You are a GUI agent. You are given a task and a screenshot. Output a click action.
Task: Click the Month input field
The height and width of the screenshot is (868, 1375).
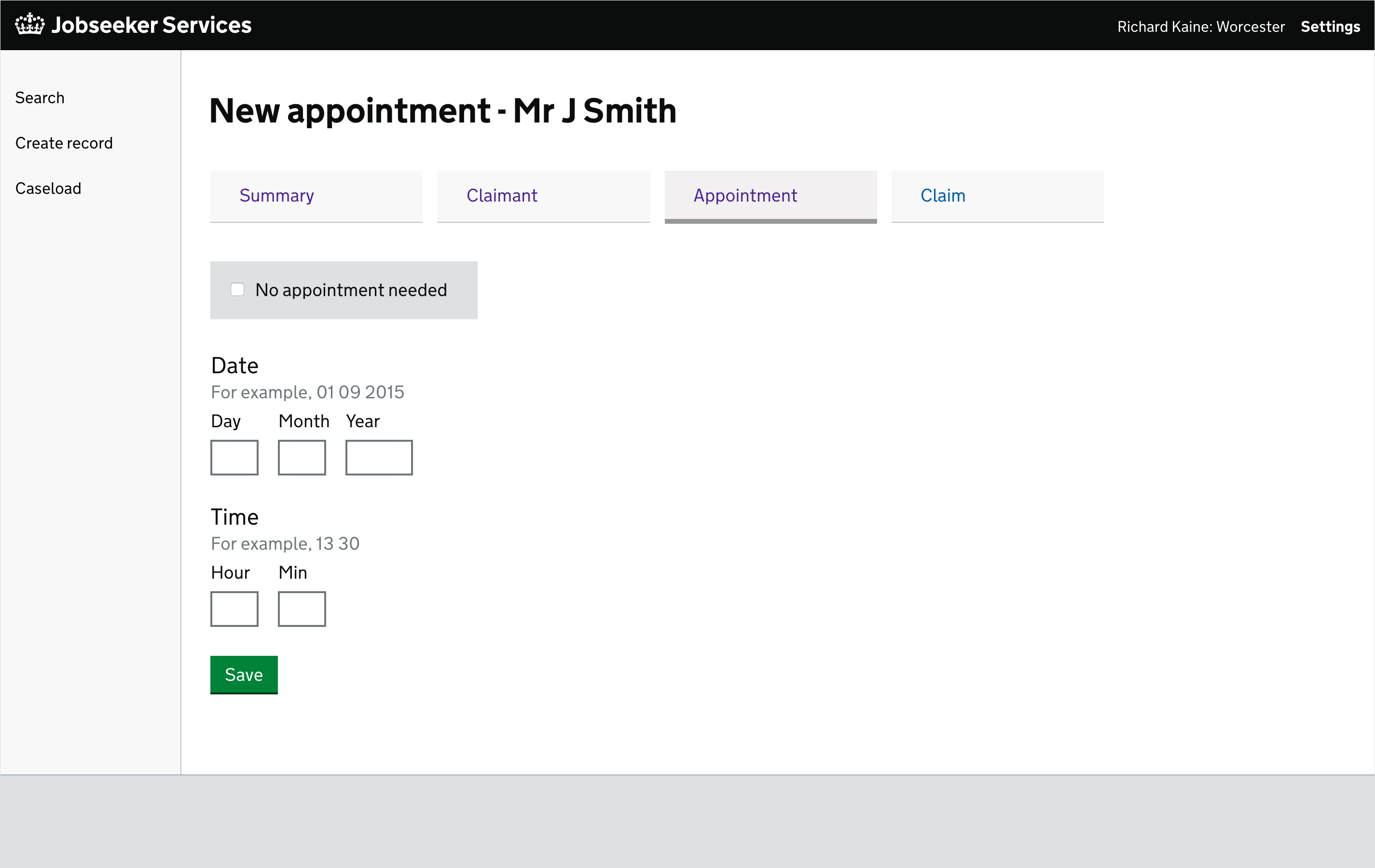pyautogui.click(x=302, y=457)
